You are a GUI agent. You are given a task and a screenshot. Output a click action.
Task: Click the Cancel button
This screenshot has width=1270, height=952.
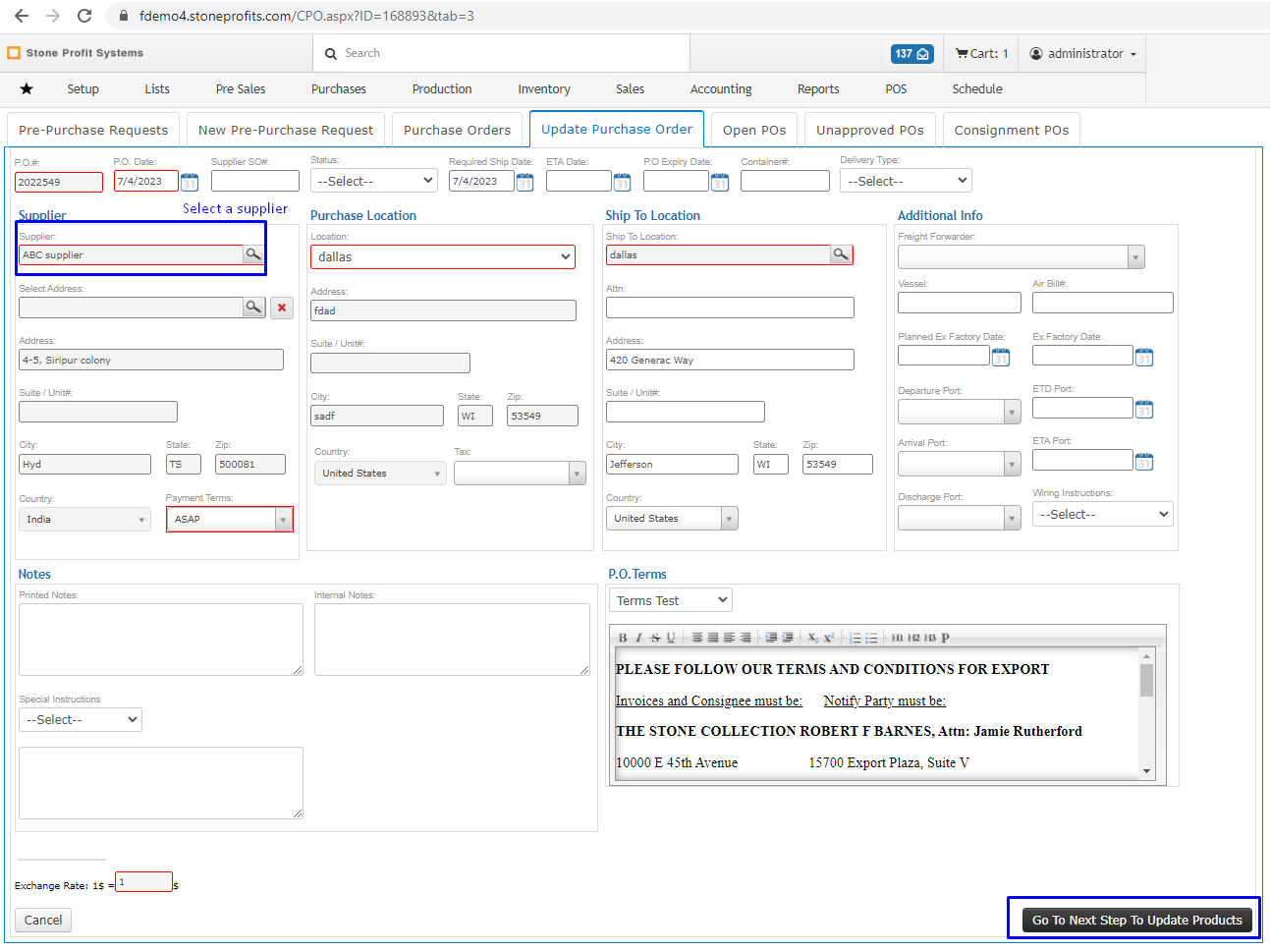click(43, 920)
